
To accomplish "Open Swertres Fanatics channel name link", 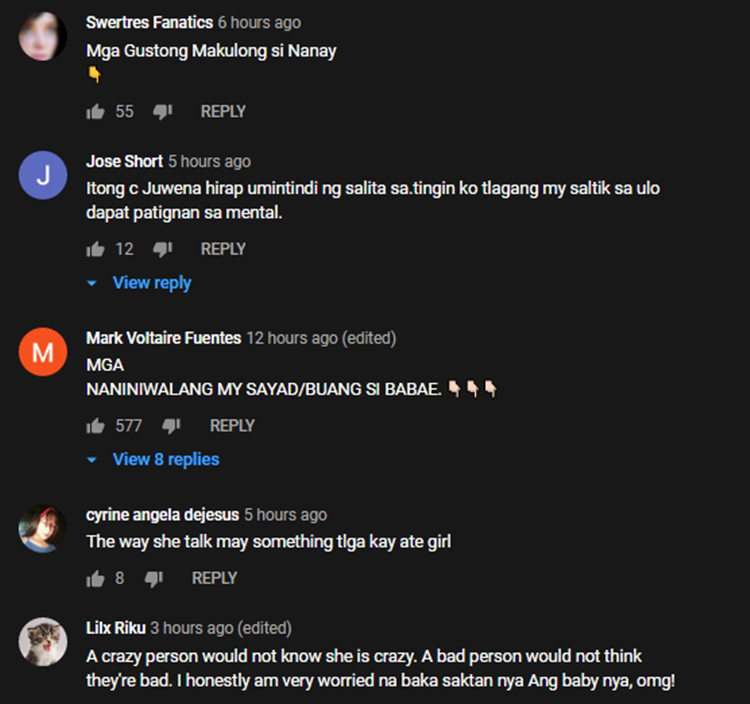I will (149, 22).
